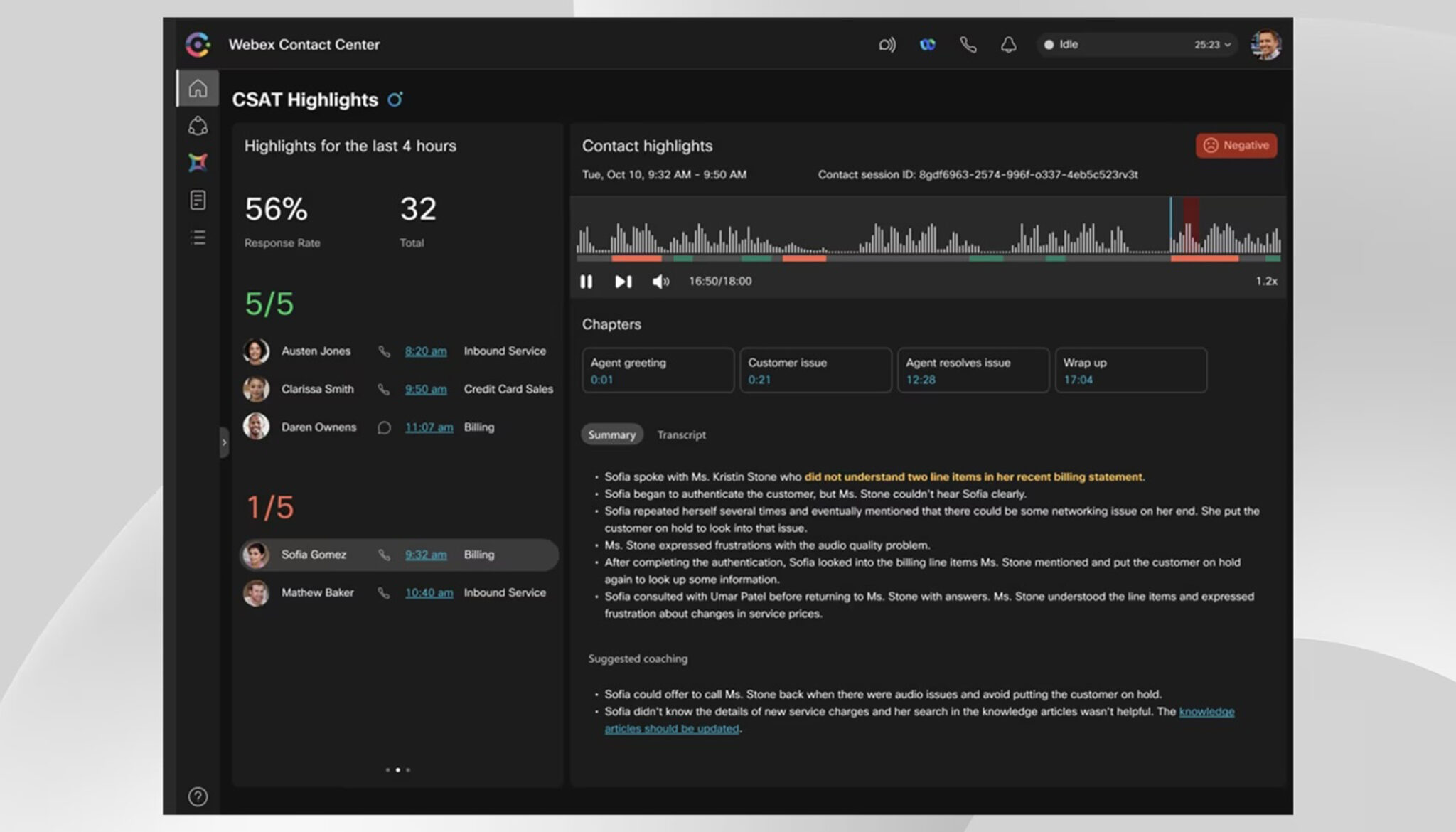Open the document reports sidebar icon
This screenshot has height=832, width=1456.
pos(198,200)
